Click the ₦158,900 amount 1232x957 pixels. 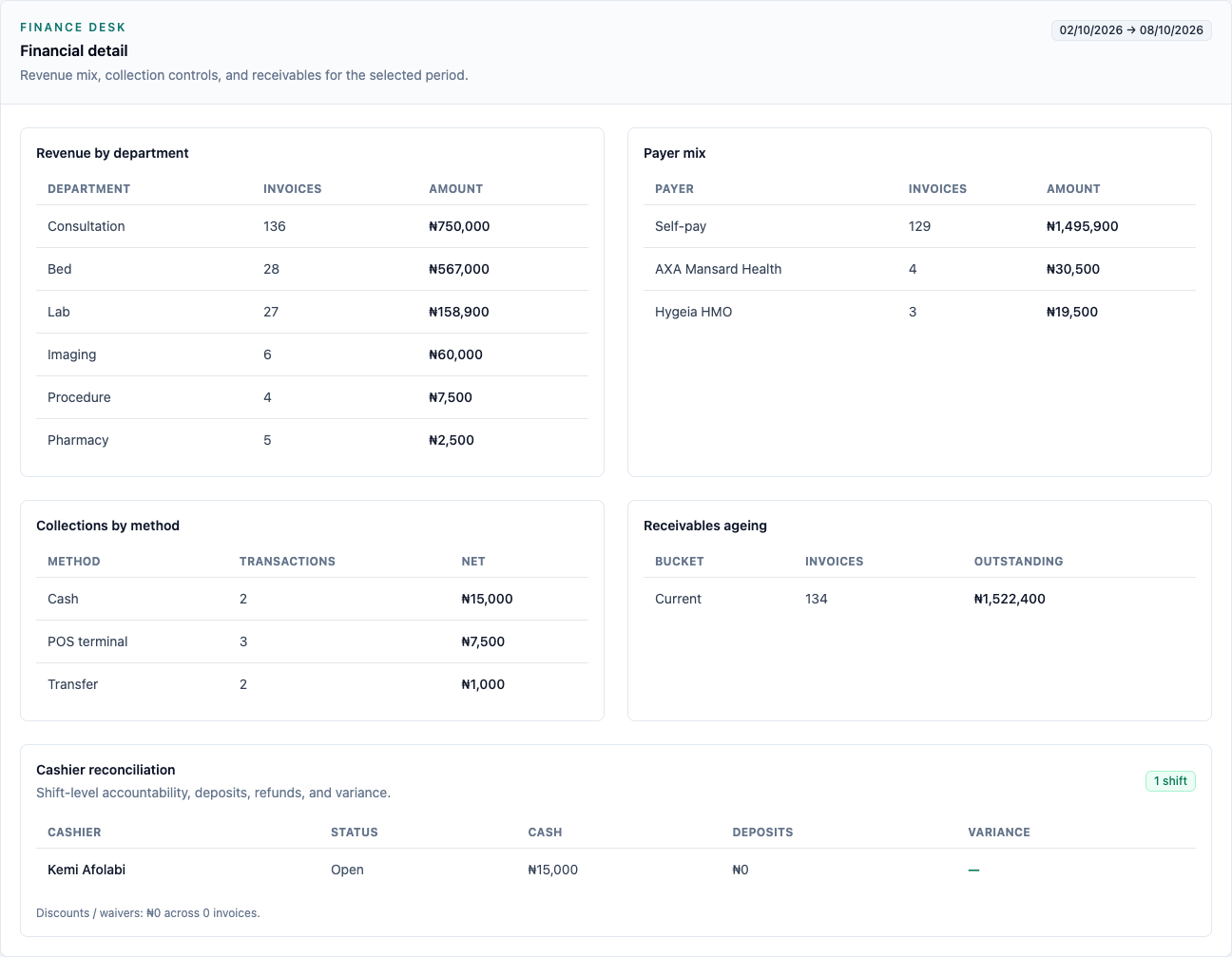(459, 312)
